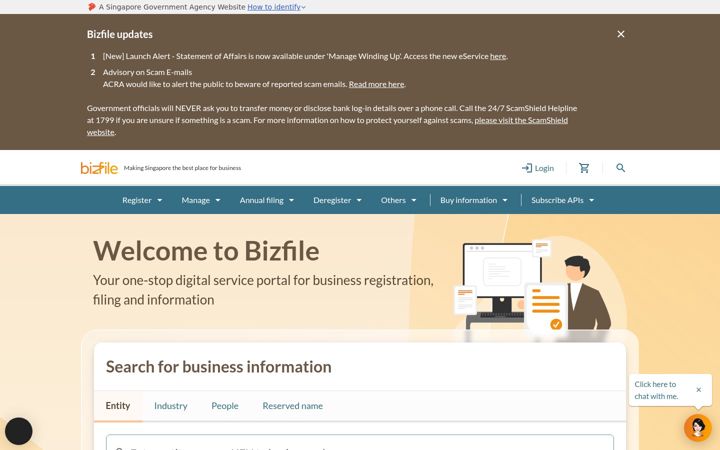Select the Entity tab

pos(118,406)
